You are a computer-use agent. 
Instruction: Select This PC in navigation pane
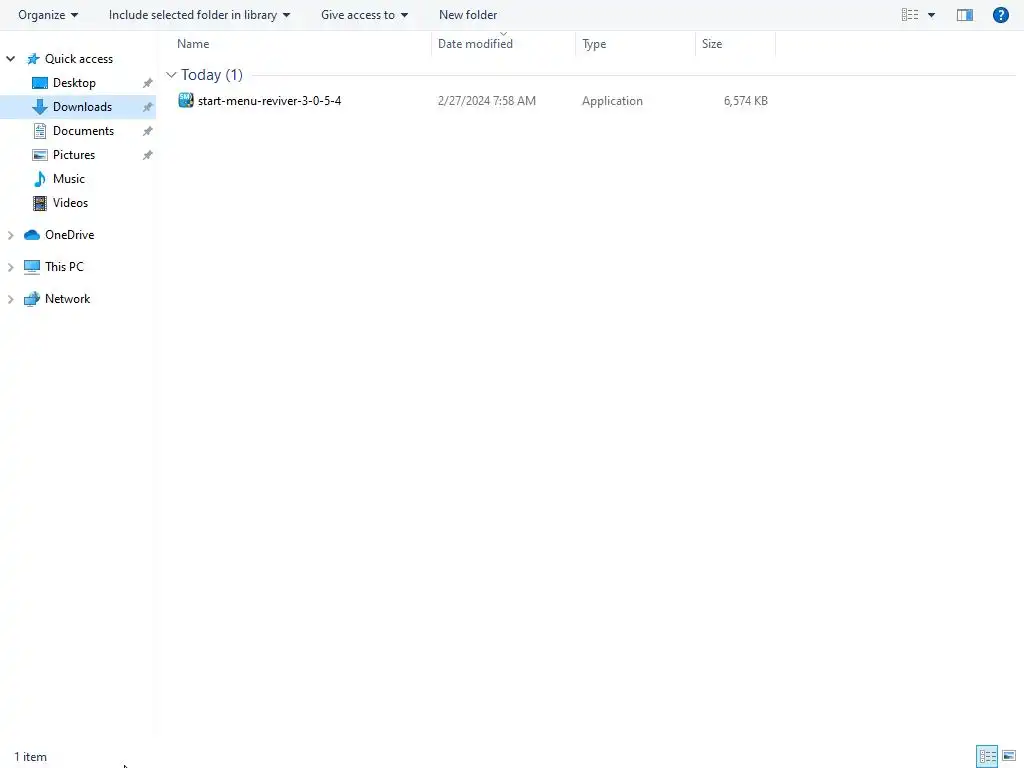[64, 267]
